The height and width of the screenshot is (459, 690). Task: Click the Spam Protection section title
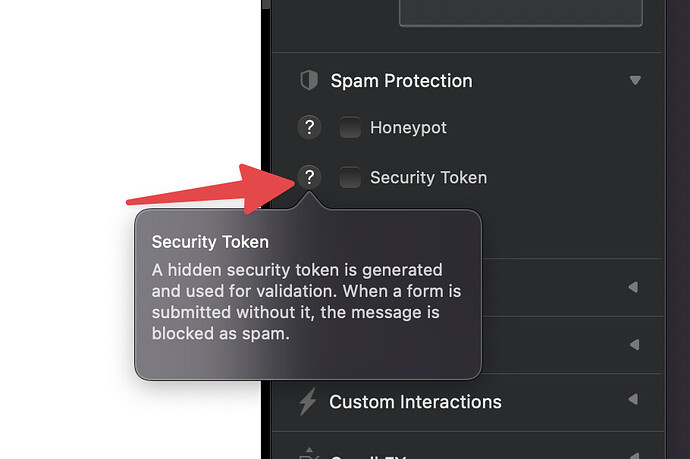401,80
